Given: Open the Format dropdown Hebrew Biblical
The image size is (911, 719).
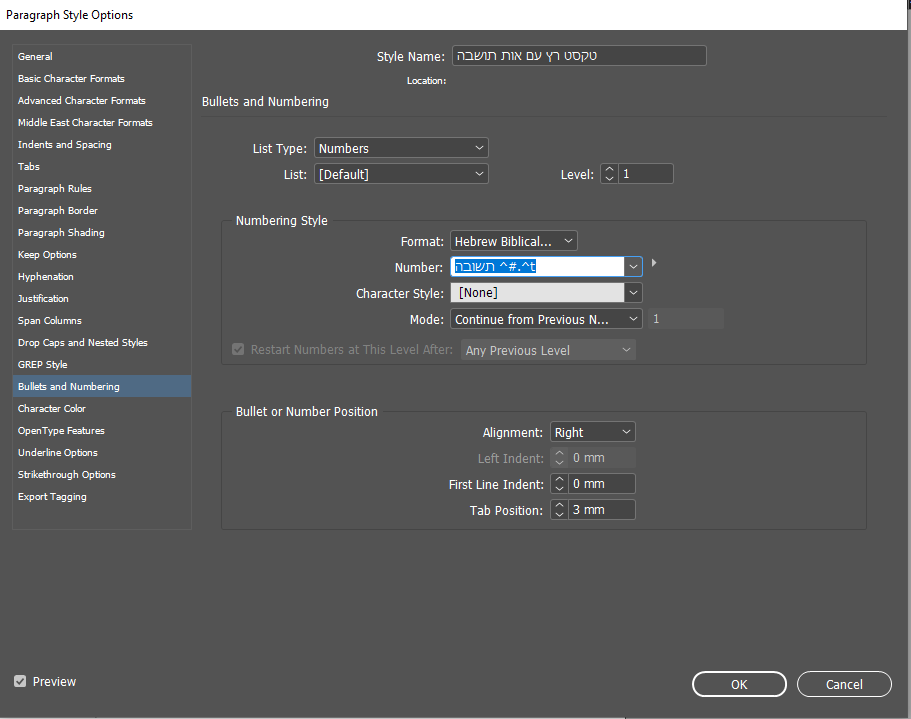Looking at the screenshot, I should [x=514, y=241].
